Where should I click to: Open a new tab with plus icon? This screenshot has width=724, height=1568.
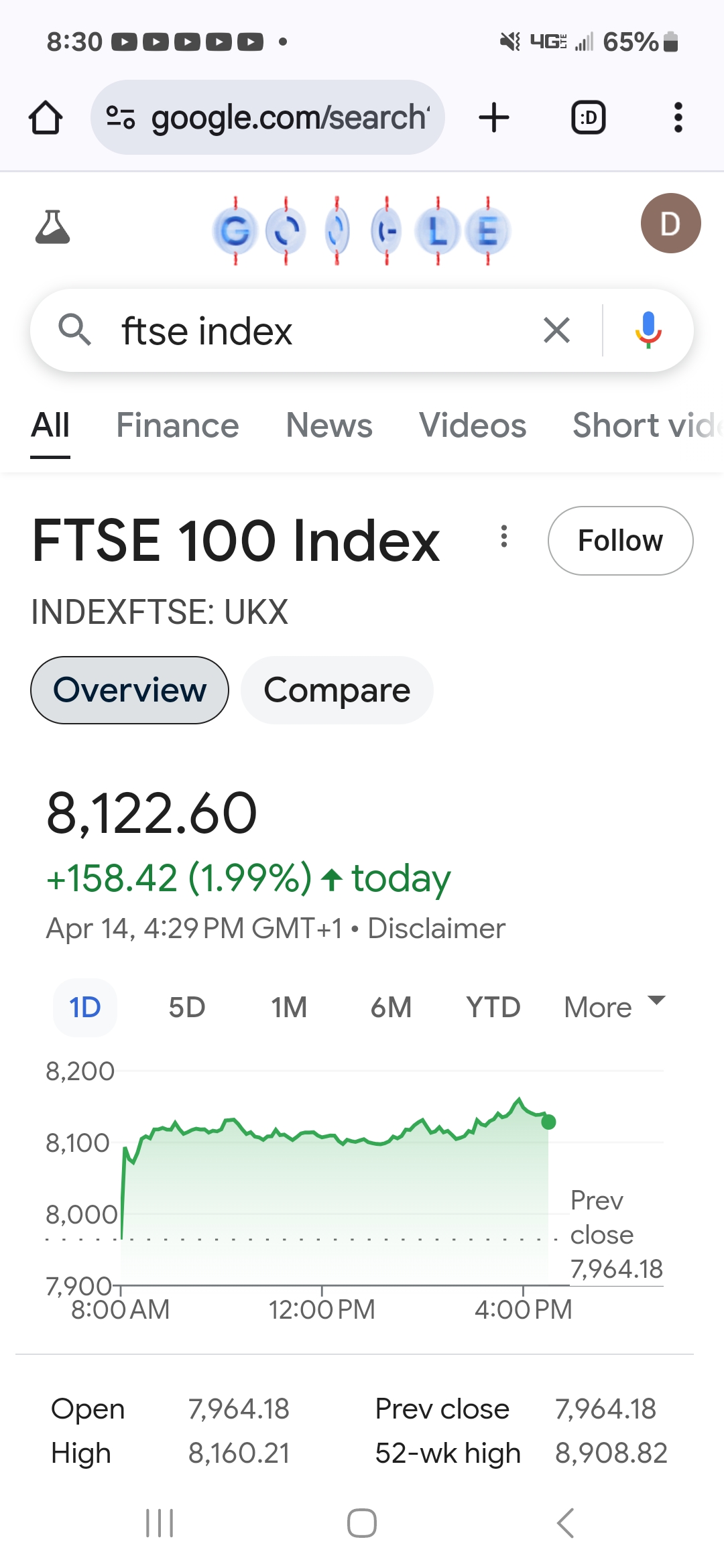(494, 118)
